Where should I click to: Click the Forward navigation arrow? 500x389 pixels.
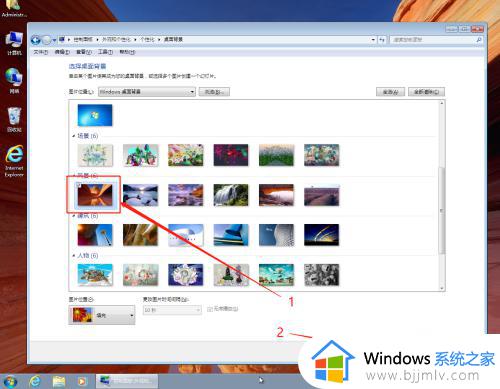(x=47, y=40)
